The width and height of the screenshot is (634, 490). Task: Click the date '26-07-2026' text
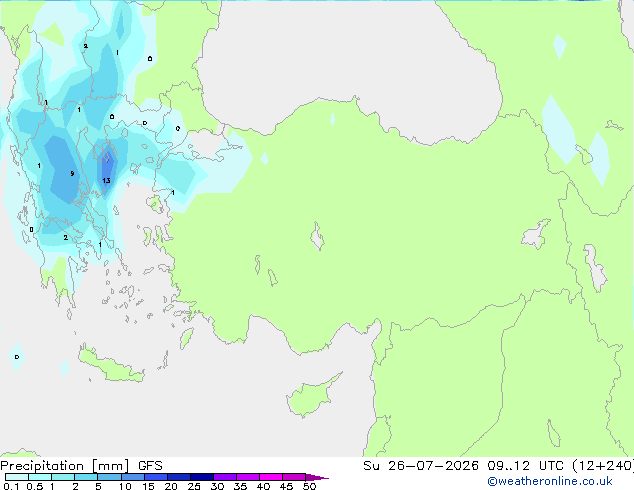click(x=433, y=466)
